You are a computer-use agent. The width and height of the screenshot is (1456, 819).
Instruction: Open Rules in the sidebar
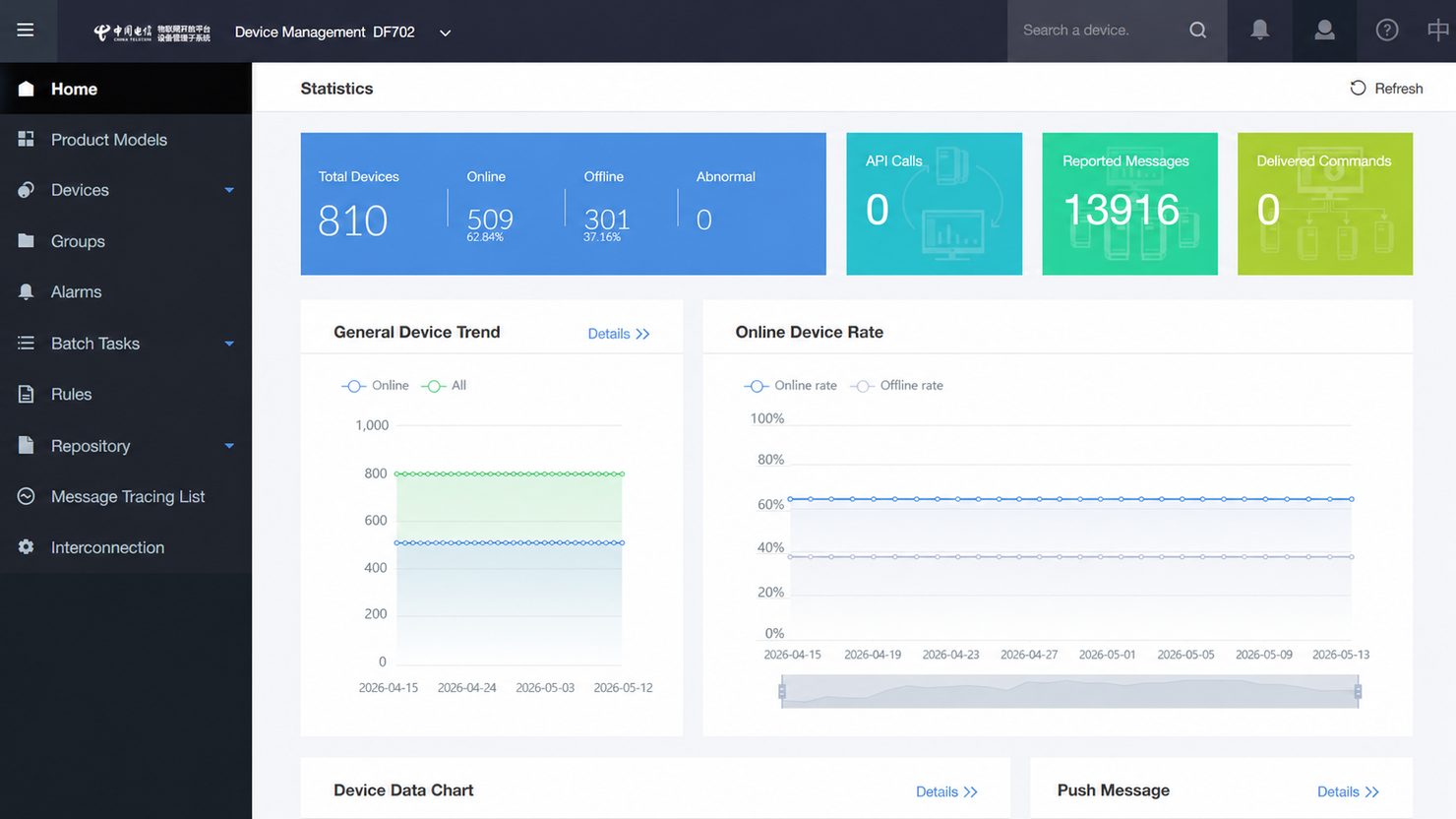click(x=126, y=394)
